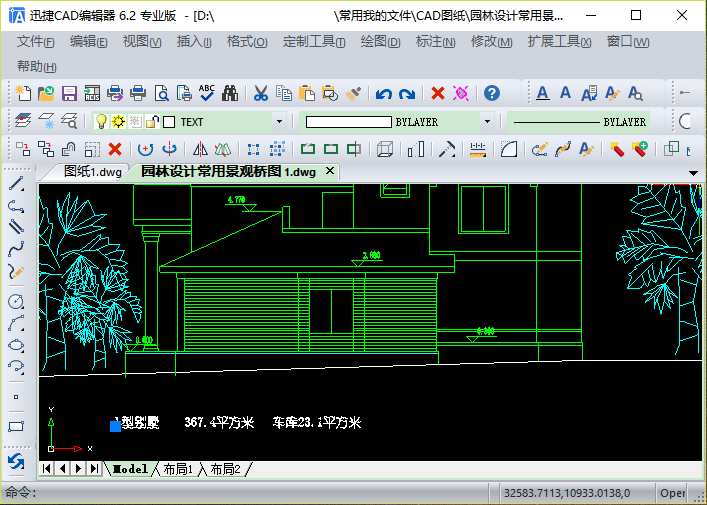This screenshot has height=505, width=707.
Task: Click the 命令: command line field
Action: (x=245, y=493)
